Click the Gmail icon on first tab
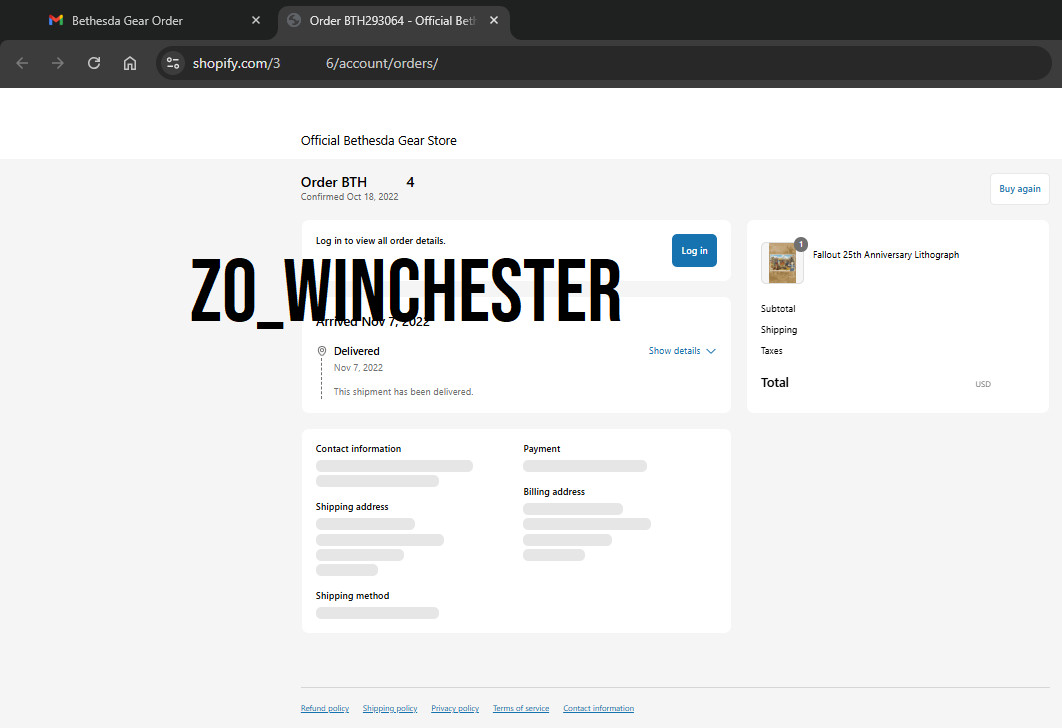 pyautogui.click(x=56, y=20)
